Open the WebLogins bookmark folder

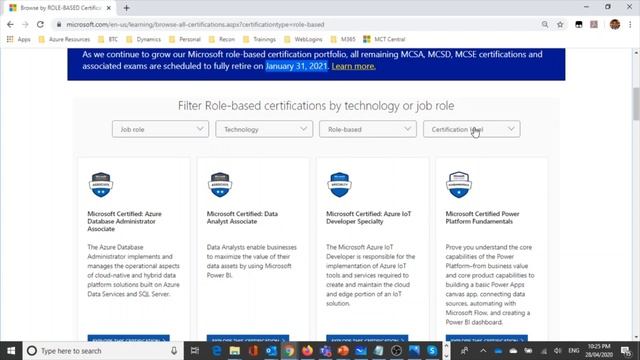pyautogui.click(x=303, y=39)
